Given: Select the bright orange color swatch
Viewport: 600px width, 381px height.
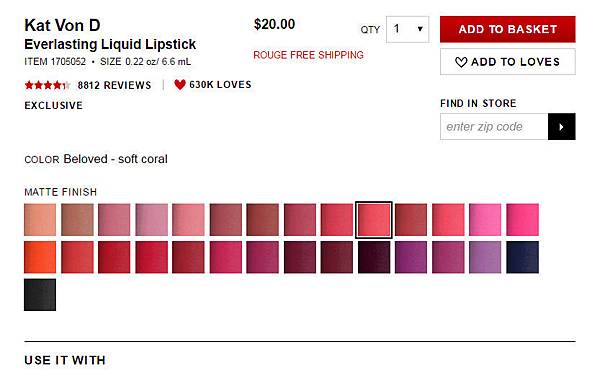Looking at the screenshot, I should click(x=40, y=257).
